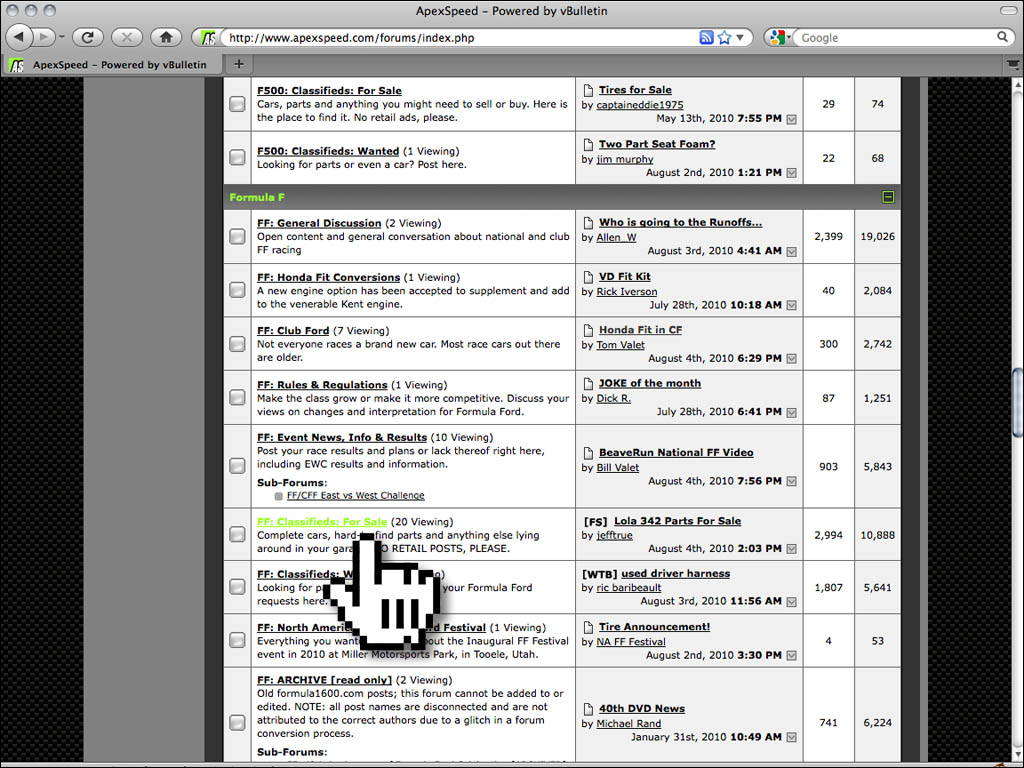Click post icon beside 40th DVD News

588,709
